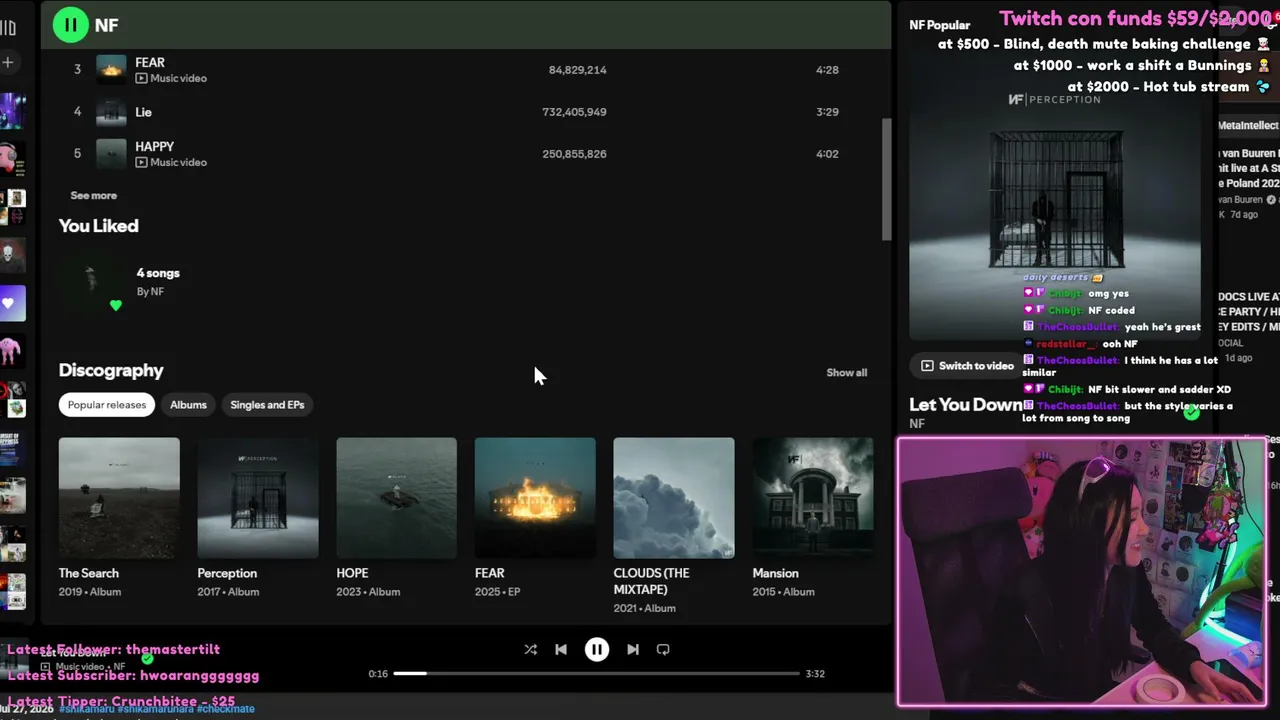The height and width of the screenshot is (720, 1280).
Task: Pause NF with the green header button
Action: click(x=70, y=25)
